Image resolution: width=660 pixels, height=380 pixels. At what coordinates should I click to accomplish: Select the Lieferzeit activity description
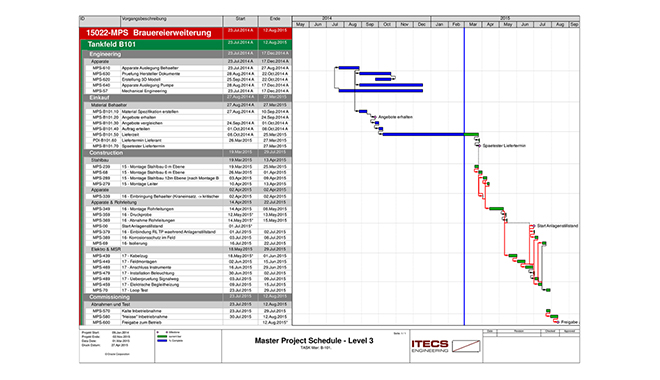tap(130, 135)
